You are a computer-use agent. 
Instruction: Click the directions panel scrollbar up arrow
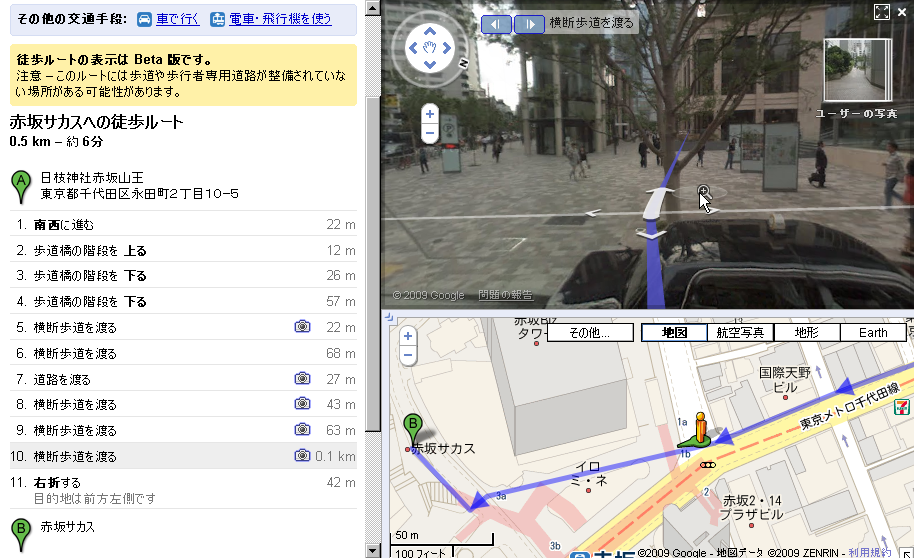pyautogui.click(x=373, y=8)
